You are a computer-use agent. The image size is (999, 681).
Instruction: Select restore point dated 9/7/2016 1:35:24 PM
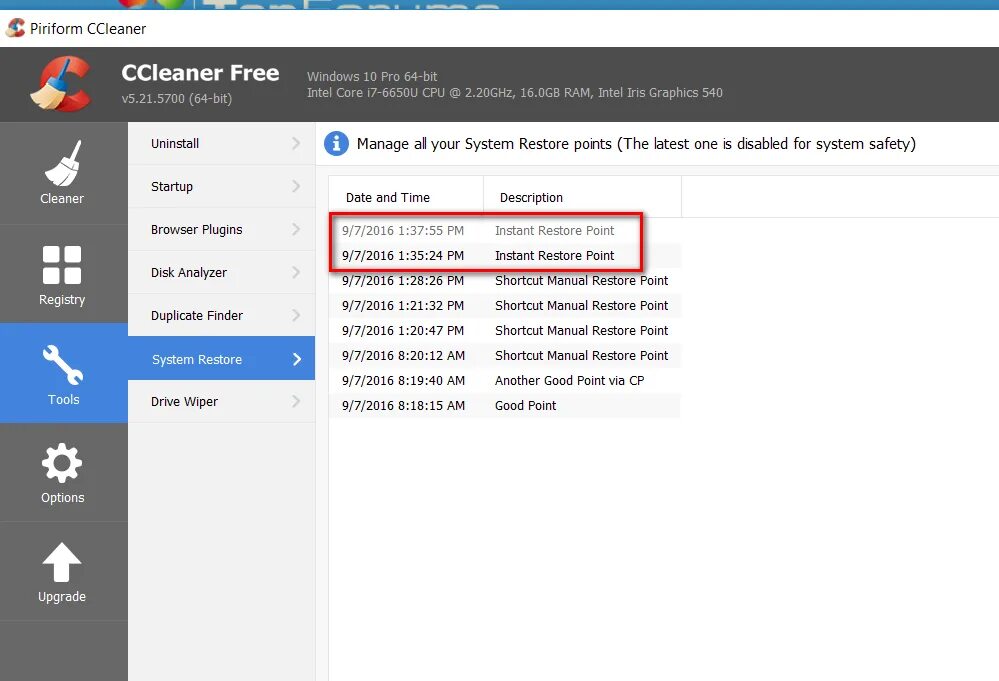(x=505, y=255)
